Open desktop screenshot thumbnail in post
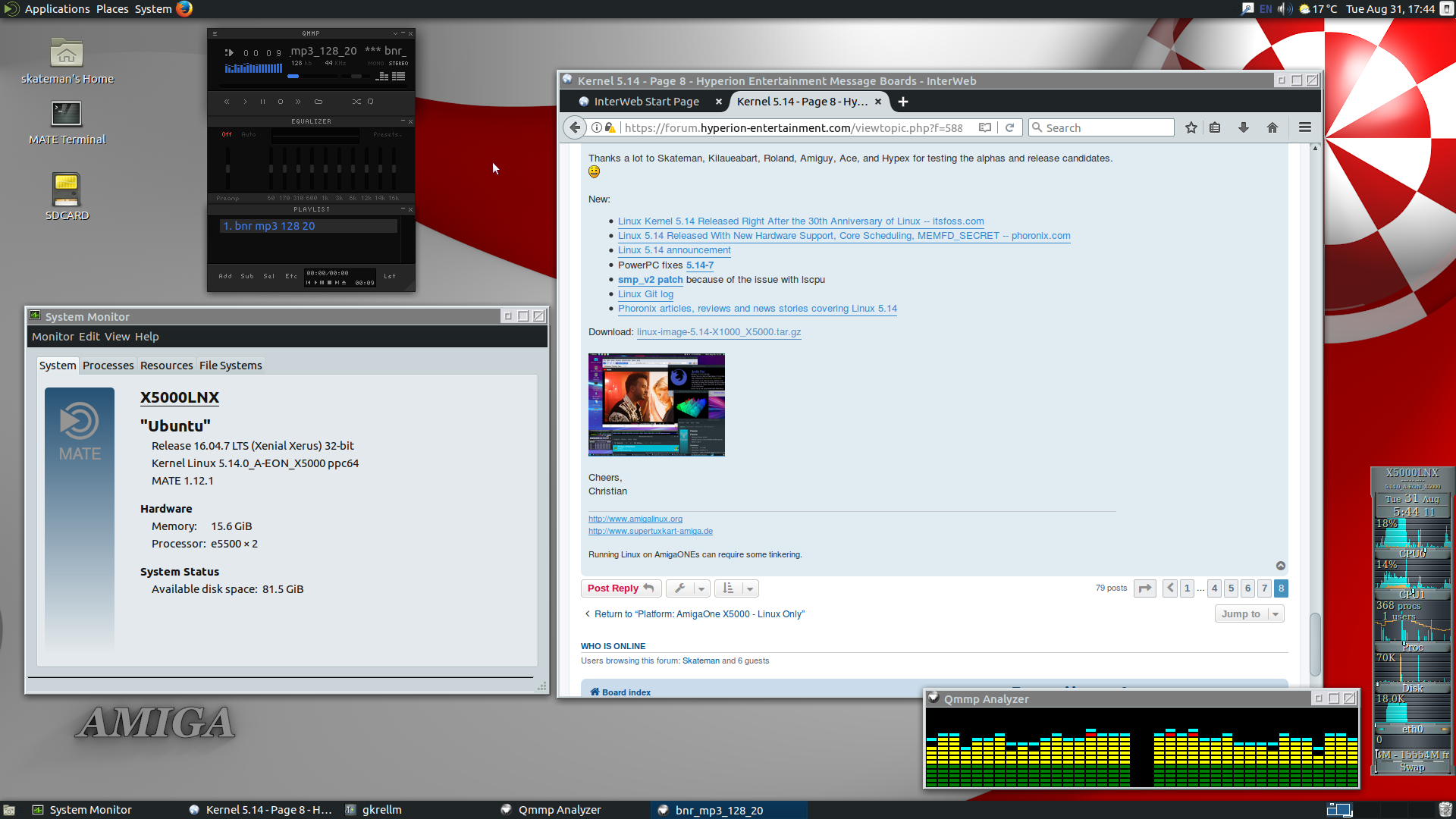This screenshot has height=819, width=1456. pos(657,405)
